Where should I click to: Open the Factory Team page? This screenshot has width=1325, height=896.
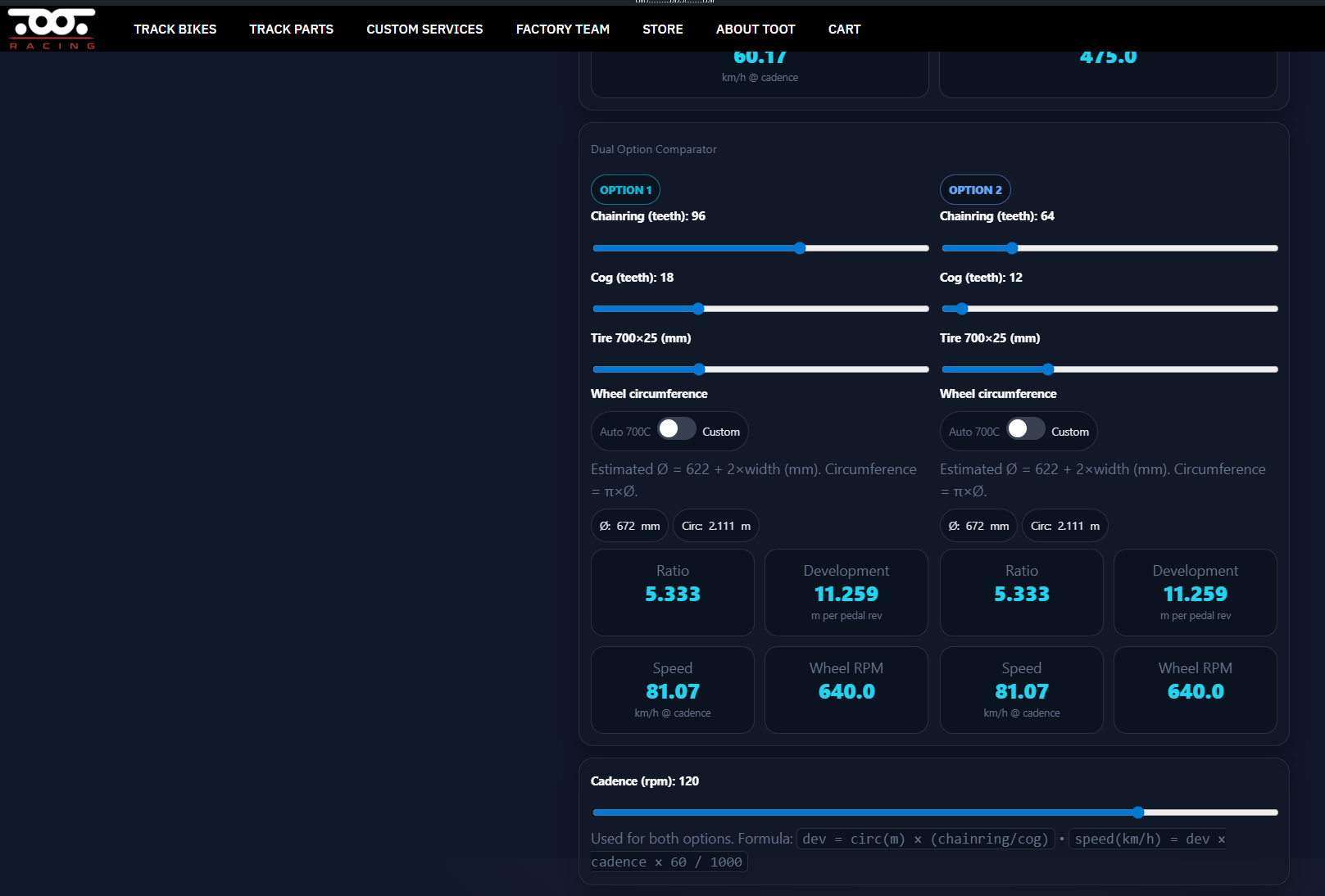point(562,29)
